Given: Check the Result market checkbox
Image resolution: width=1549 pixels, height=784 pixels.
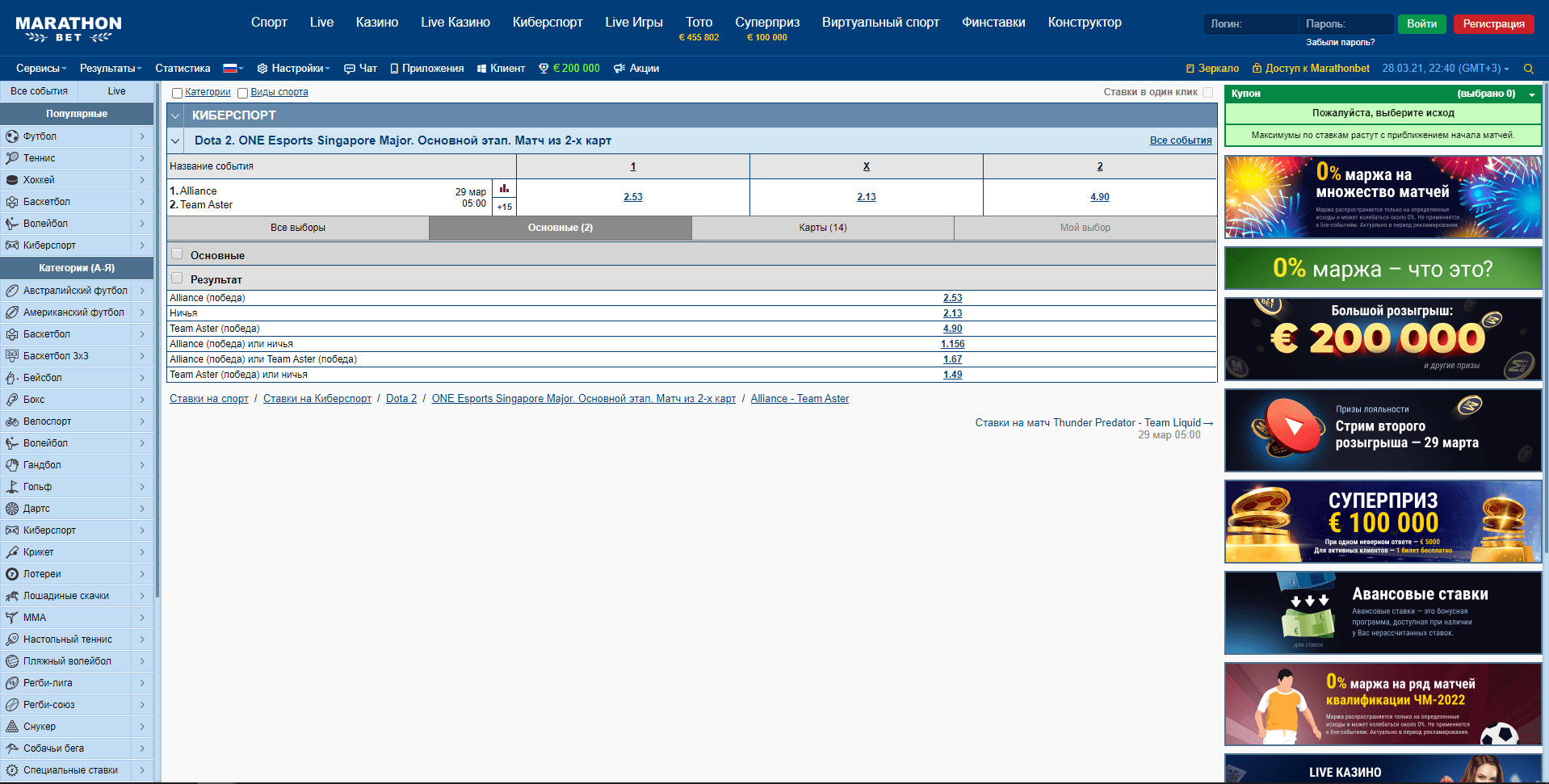Looking at the screenshot, I should pyautogui.click(x=177, y=279).
